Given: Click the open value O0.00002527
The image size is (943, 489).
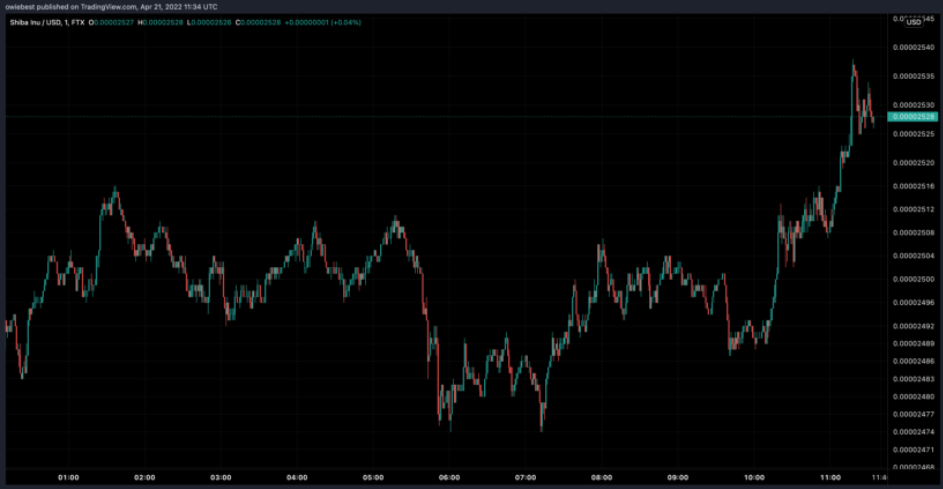Looking at the screenshot, I should click(x=111, y=23).
